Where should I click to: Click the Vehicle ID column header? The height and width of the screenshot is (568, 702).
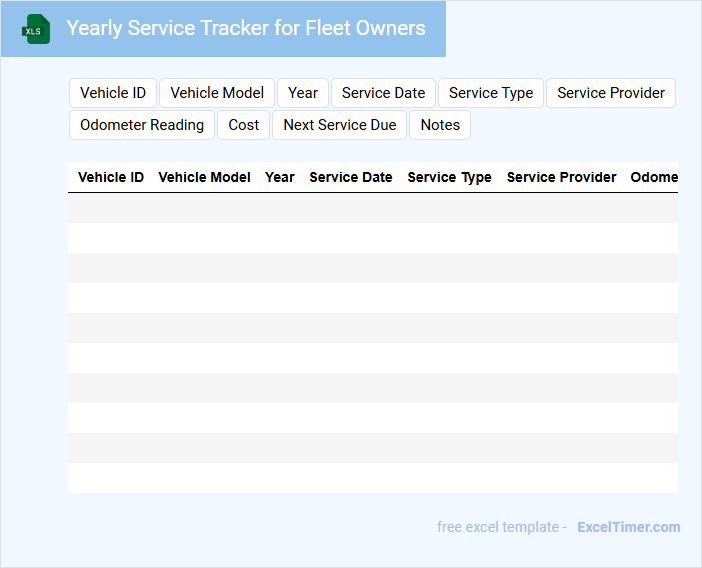pyautogui.click(x=111, y=177)
